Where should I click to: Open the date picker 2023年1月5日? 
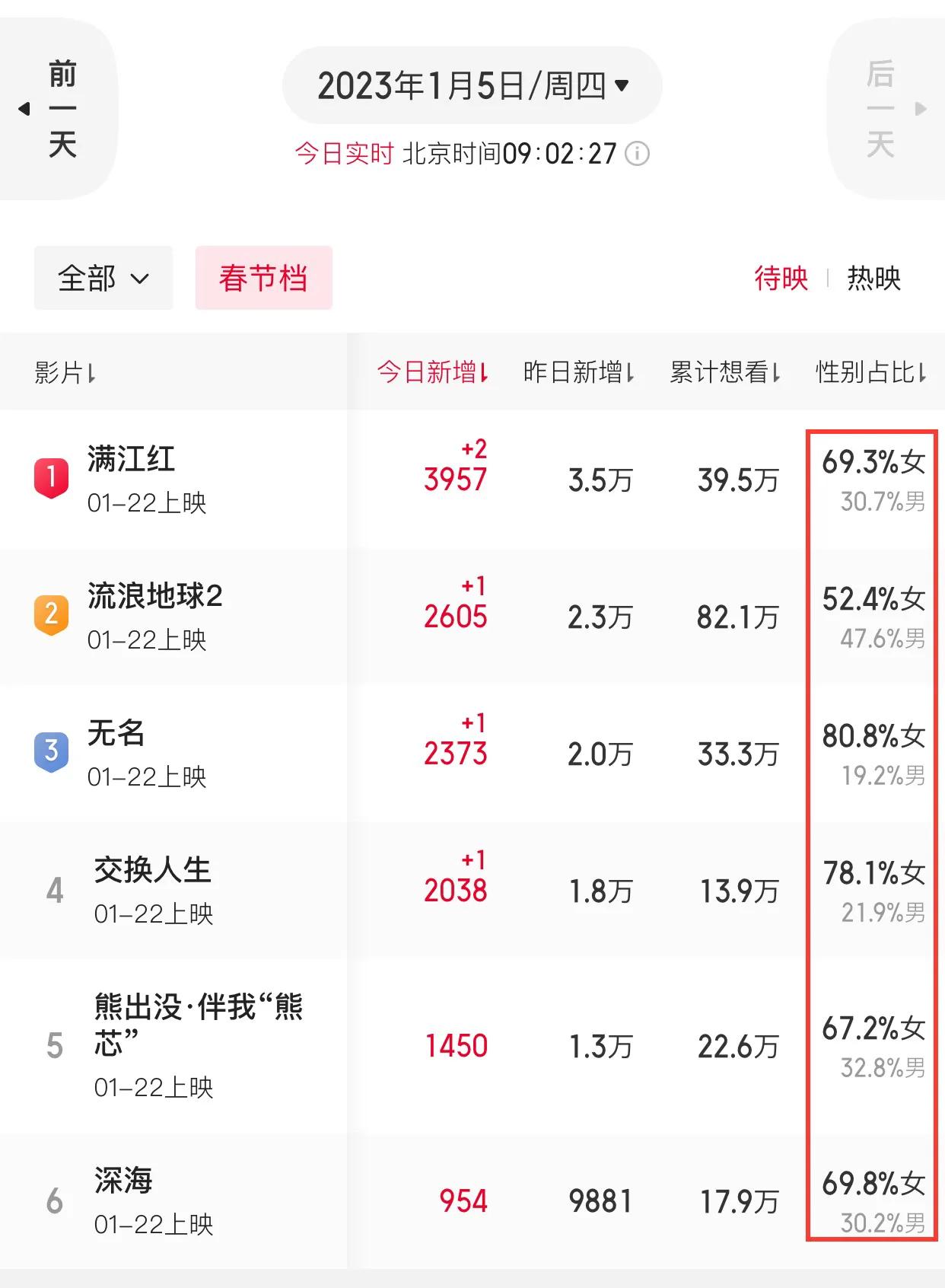click(x=473, y=85)
